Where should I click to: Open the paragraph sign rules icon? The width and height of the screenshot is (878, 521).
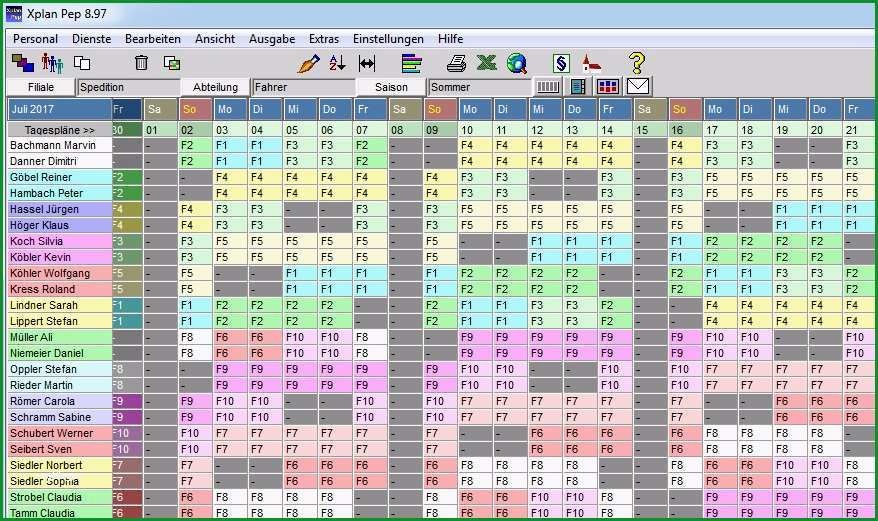click(x=561, y=63)
